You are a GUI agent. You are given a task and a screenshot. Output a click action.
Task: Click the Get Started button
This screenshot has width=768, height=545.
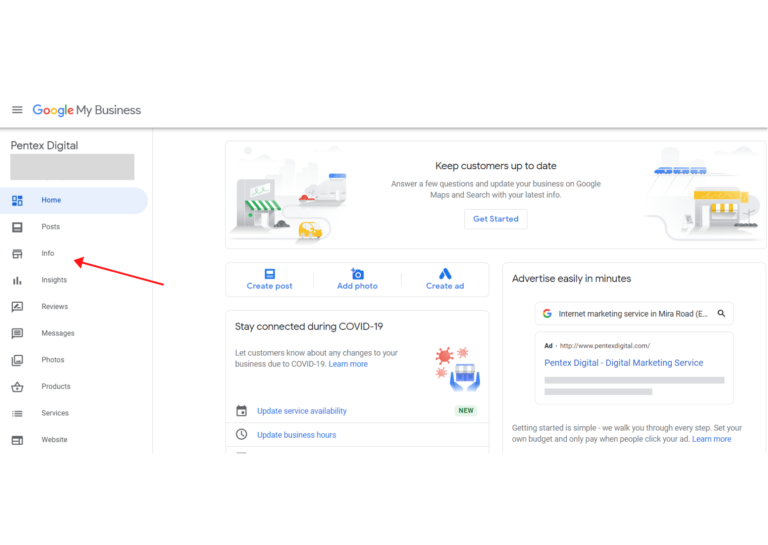pyautogui.click(x=496, y=219)
